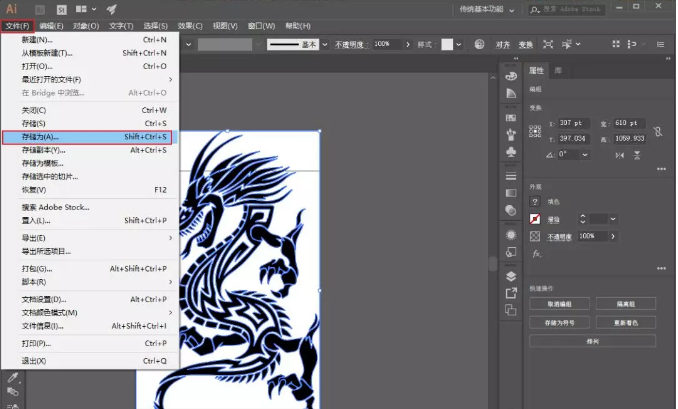Image resolution: width=678 pixels, height=409 pixels.
Task: Switch to the 库 tab
Action: click(558, 70)
